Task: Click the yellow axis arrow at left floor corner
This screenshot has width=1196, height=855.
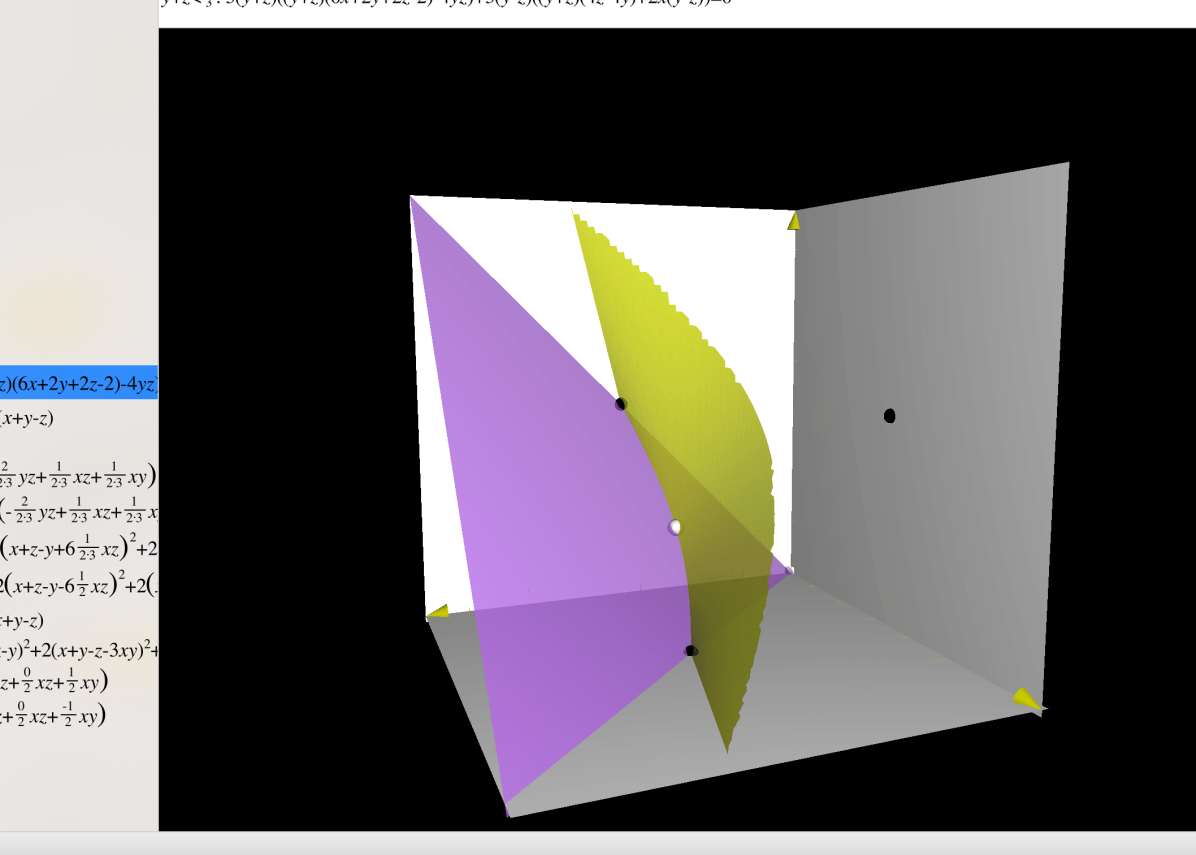Action: [x=438, y=611]
